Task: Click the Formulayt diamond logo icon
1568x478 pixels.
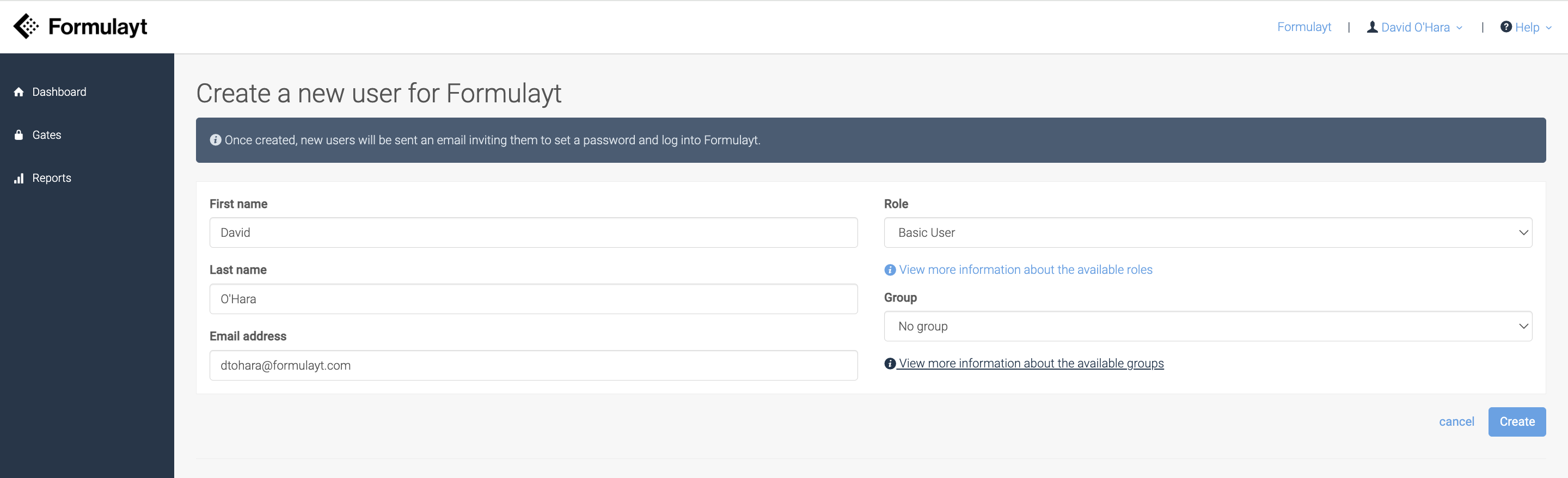Action: pos(26,26)
